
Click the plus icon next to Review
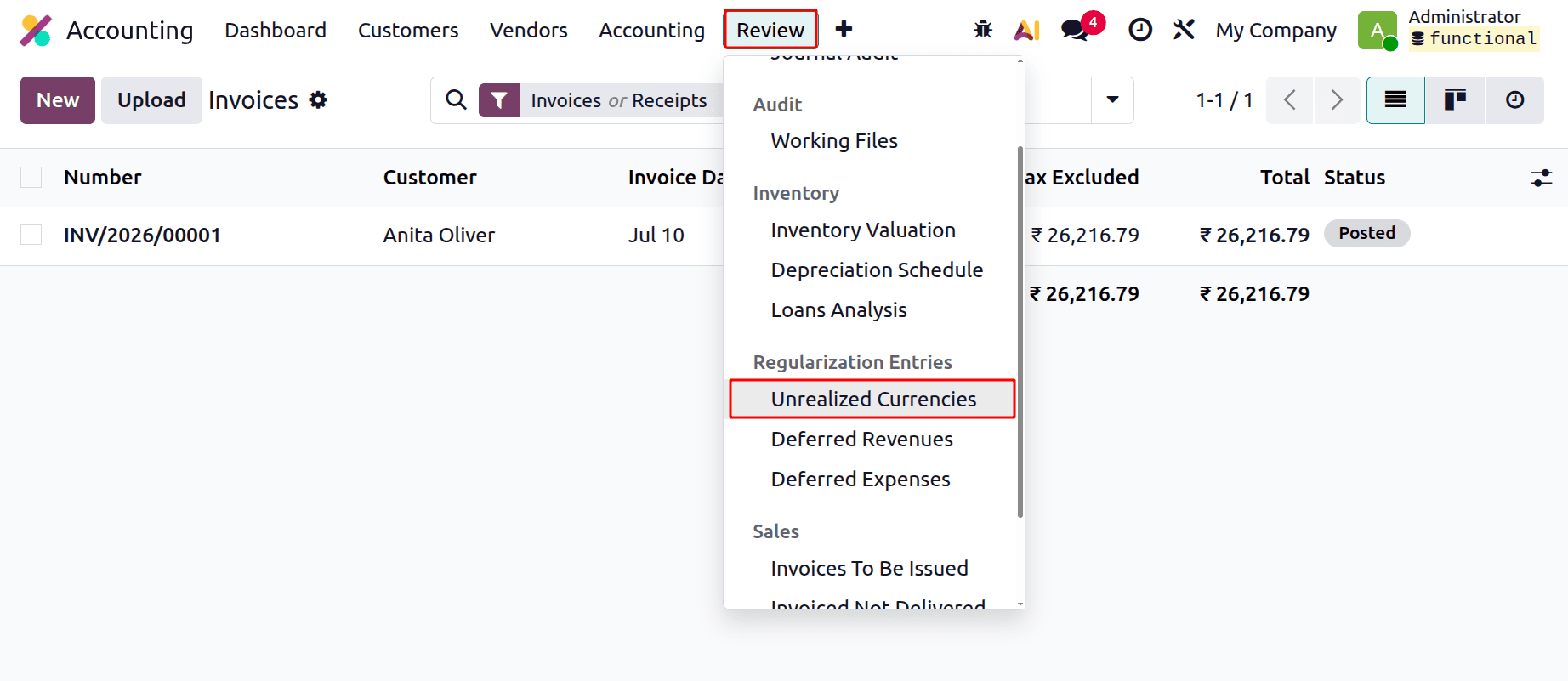844,30
